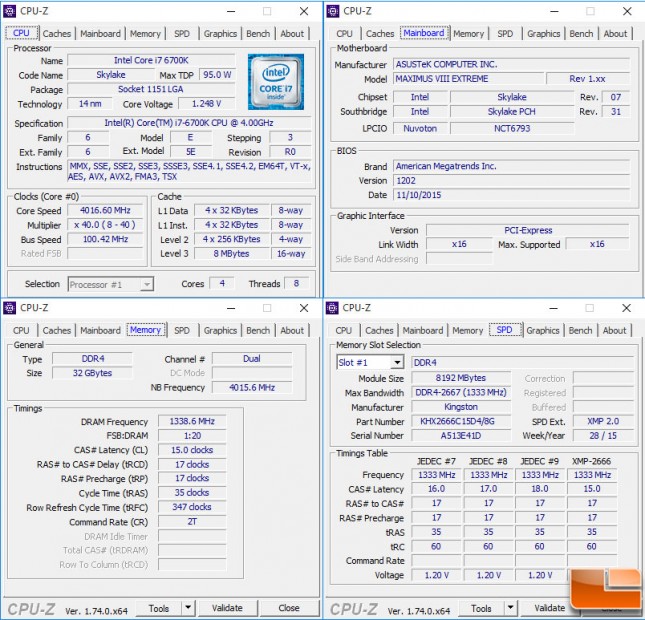Open Graphics tab in Mainboard window

click(x=543, y=34)
